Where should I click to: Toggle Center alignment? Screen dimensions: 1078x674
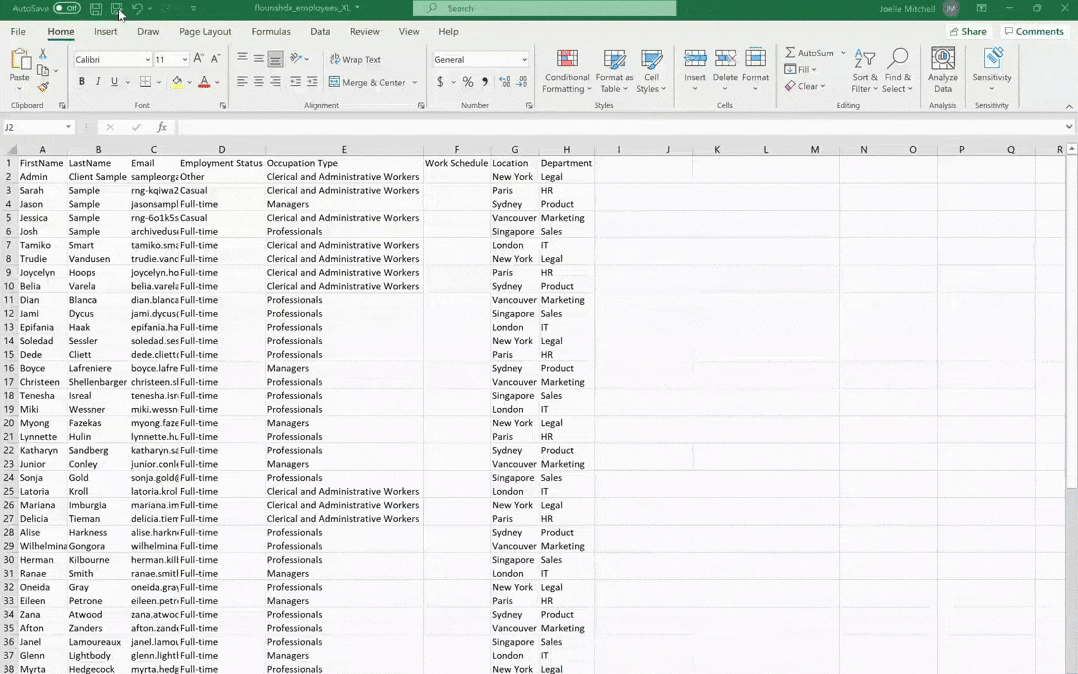258,82
